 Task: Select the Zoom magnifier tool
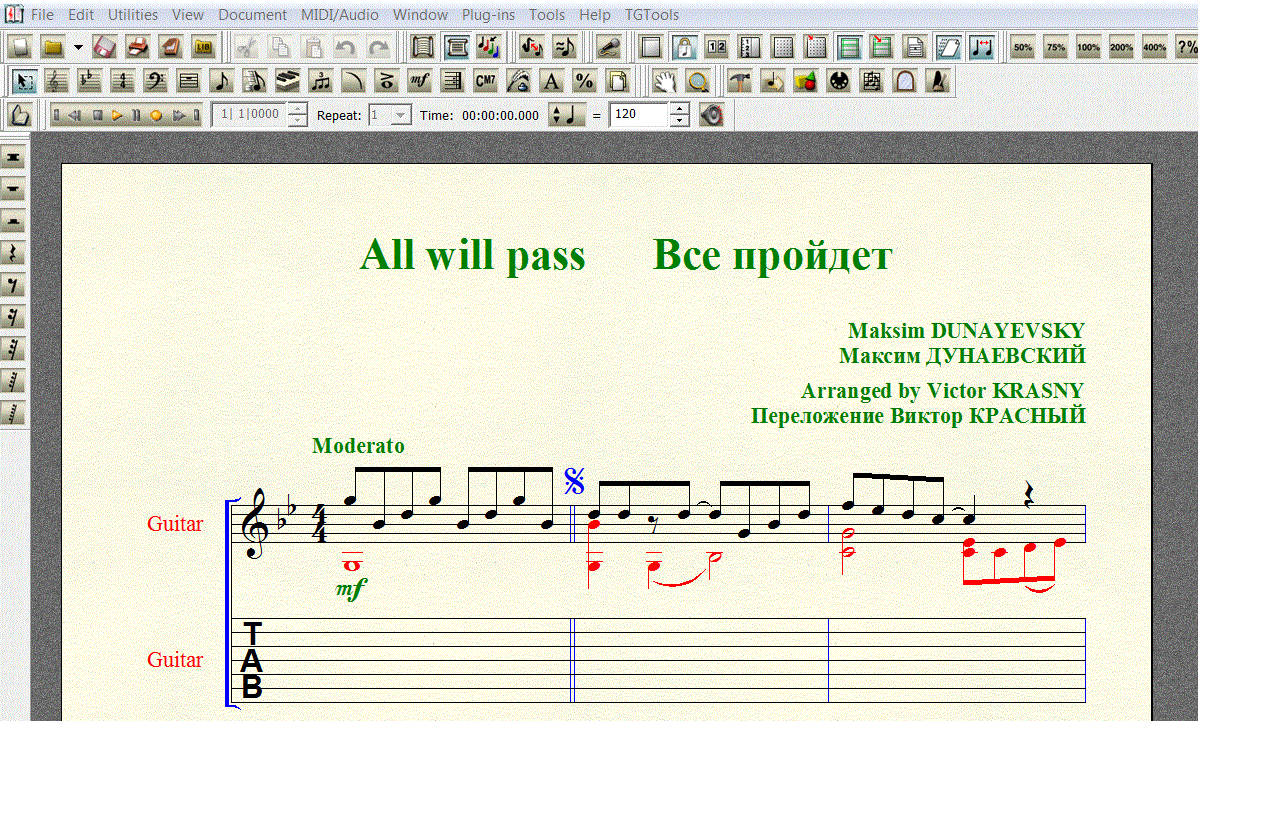coord(697,81)
